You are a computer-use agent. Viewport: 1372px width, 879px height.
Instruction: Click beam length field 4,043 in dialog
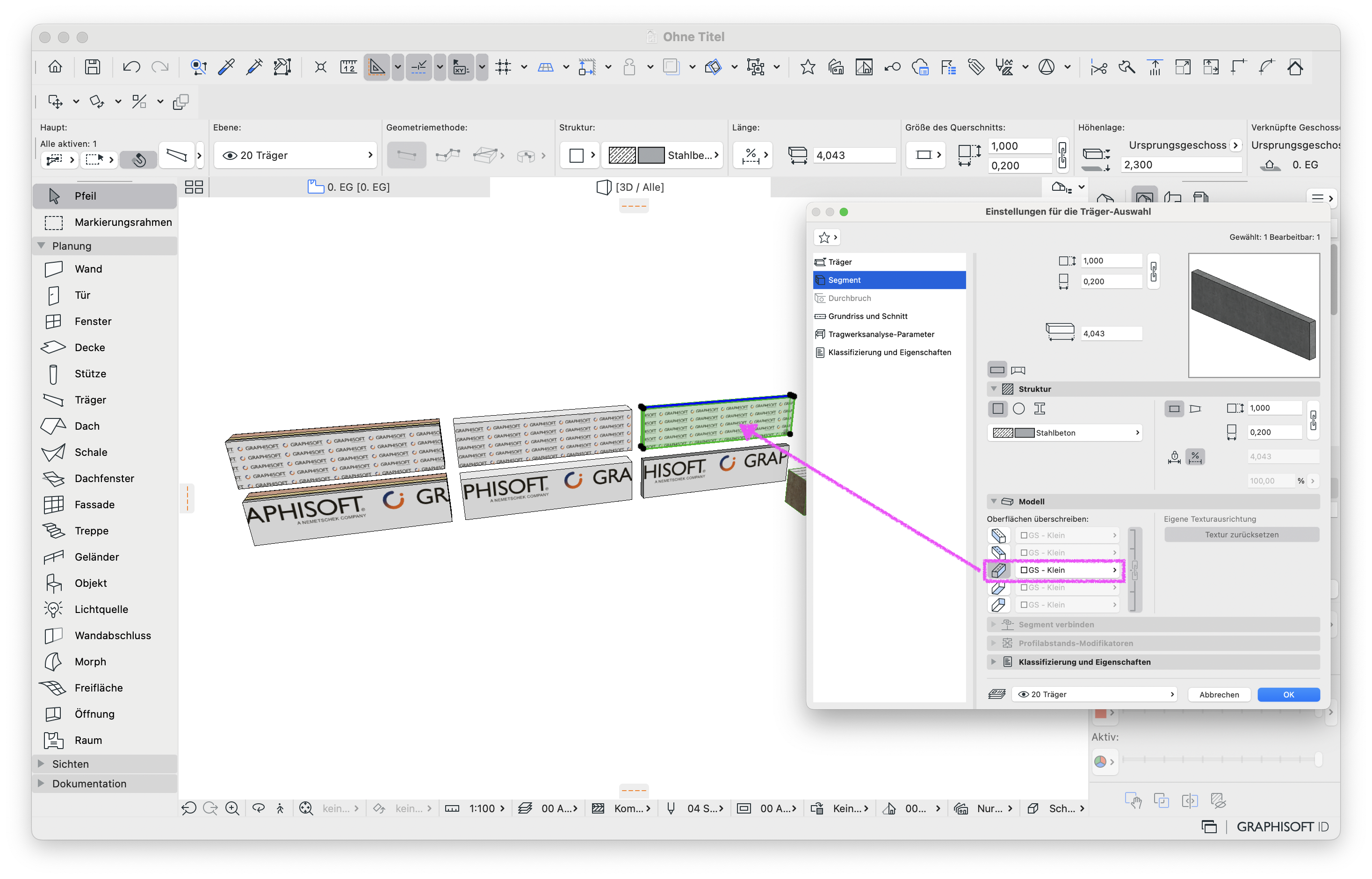pyautogui.click(x=1111, y=334)
